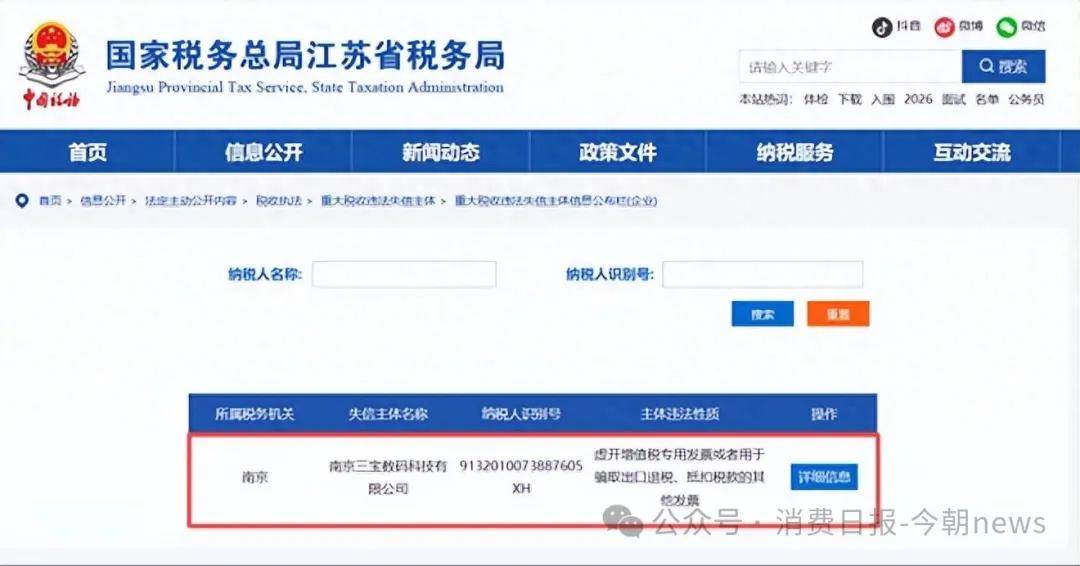Click hot word 2026

point(918,100)
